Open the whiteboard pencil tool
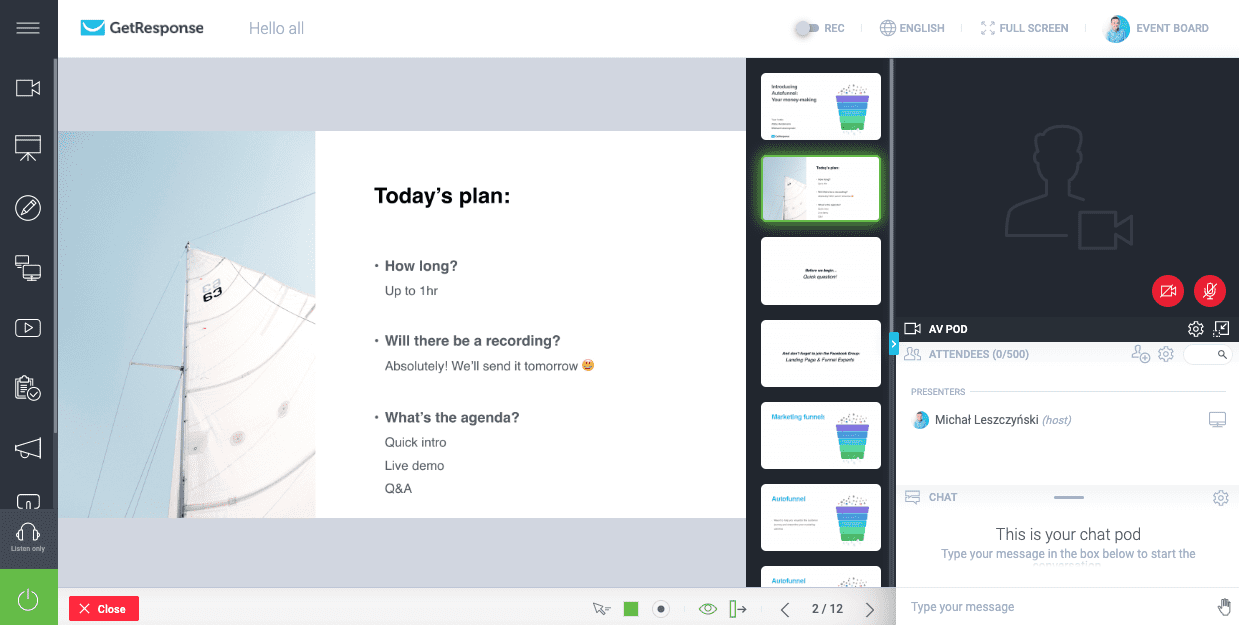The height and width of the screenshot is (625, 1239). pyautogui.click(x=28, y=208)
